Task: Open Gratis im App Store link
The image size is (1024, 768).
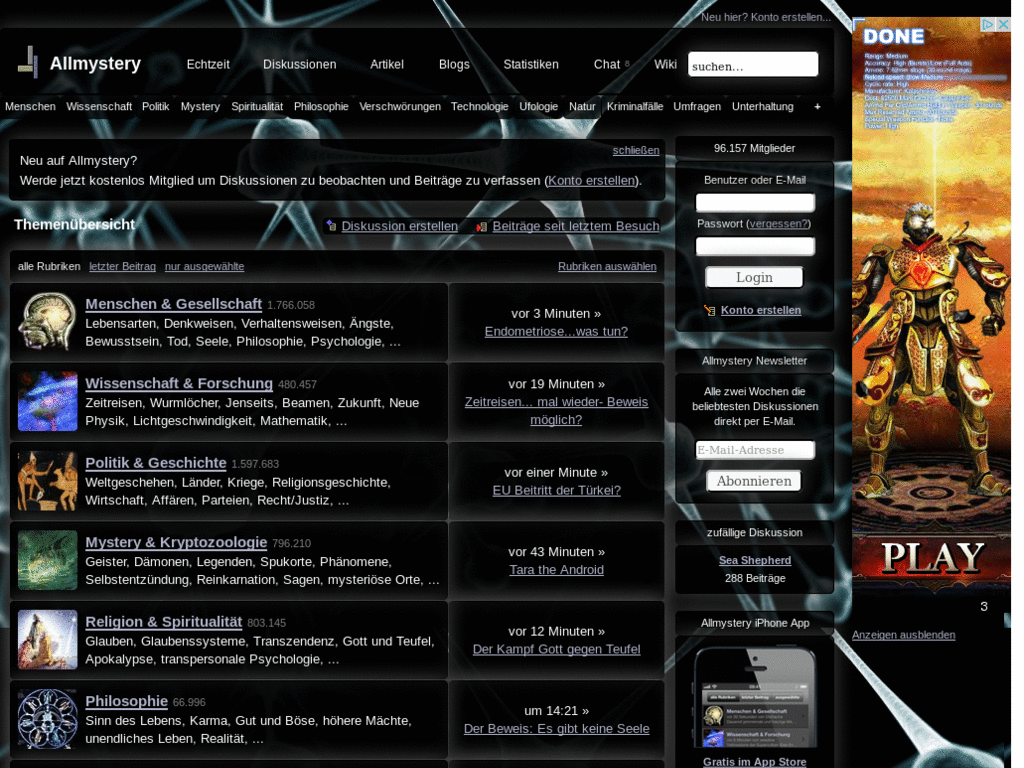Action: tap(754, 761)
